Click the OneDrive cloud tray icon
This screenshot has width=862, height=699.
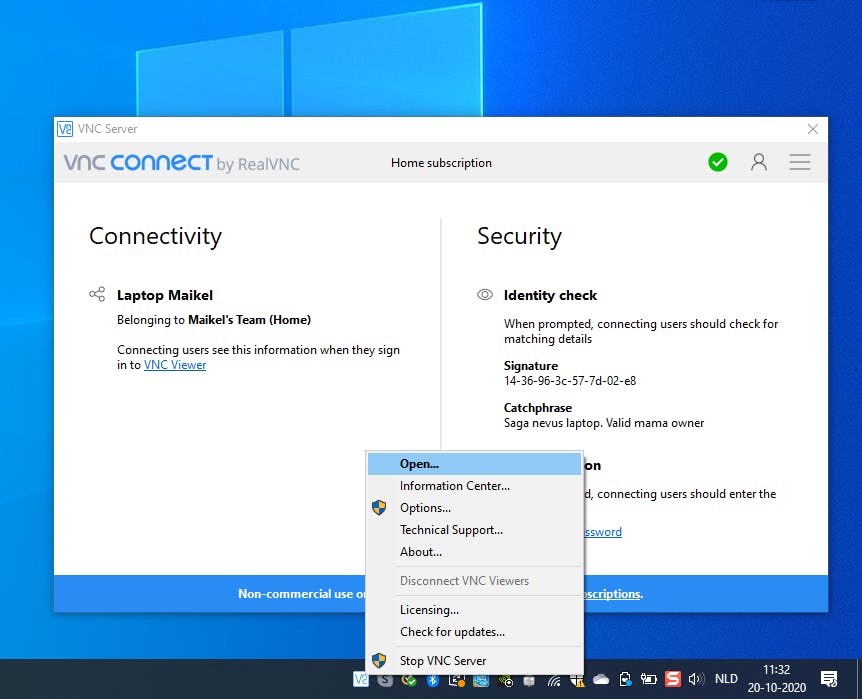[x=601, y=680]
